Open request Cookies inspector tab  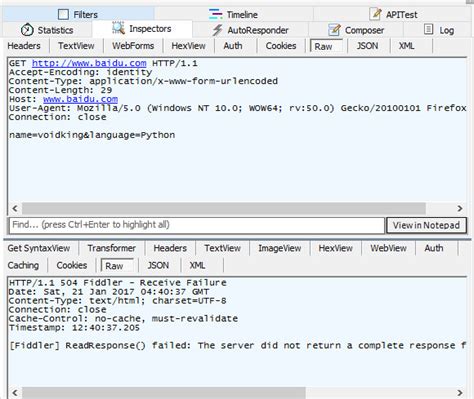(x=281, y=46)
